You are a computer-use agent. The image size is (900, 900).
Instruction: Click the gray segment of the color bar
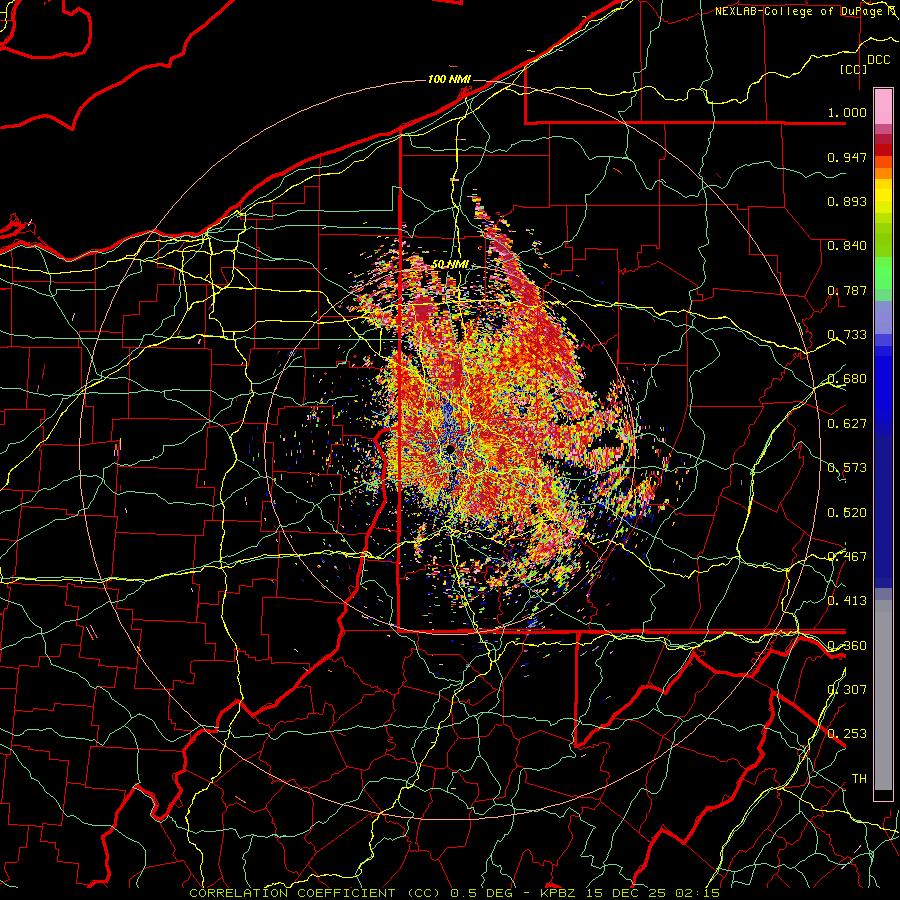coord(883,695)
